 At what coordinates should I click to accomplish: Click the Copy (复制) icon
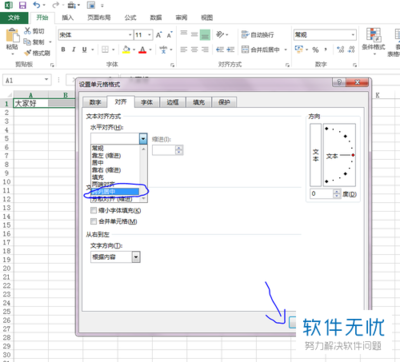click(x=27, y=42)
